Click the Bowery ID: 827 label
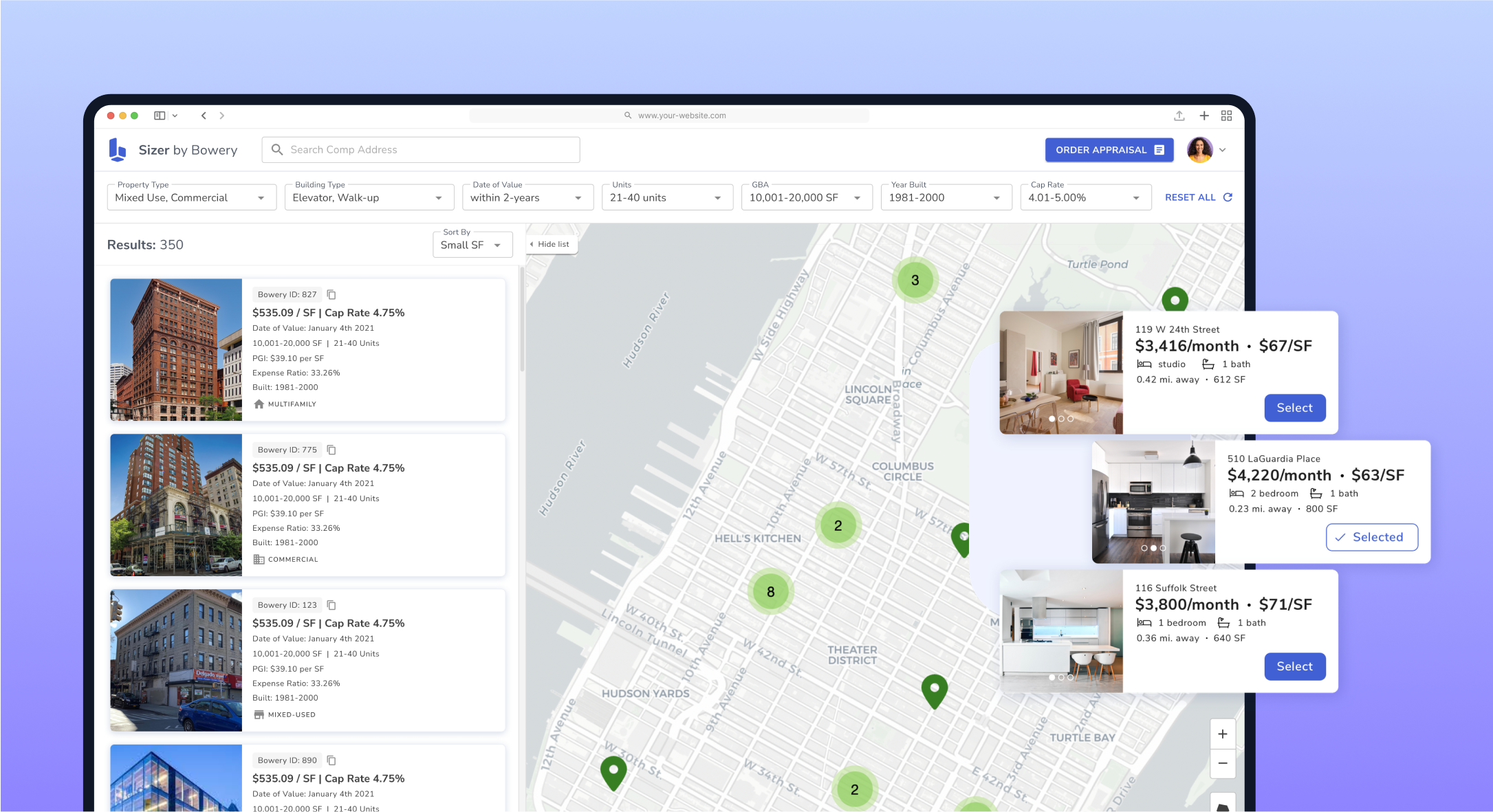This screenshot has height=812, width=1493. click(x=287, y=294)
